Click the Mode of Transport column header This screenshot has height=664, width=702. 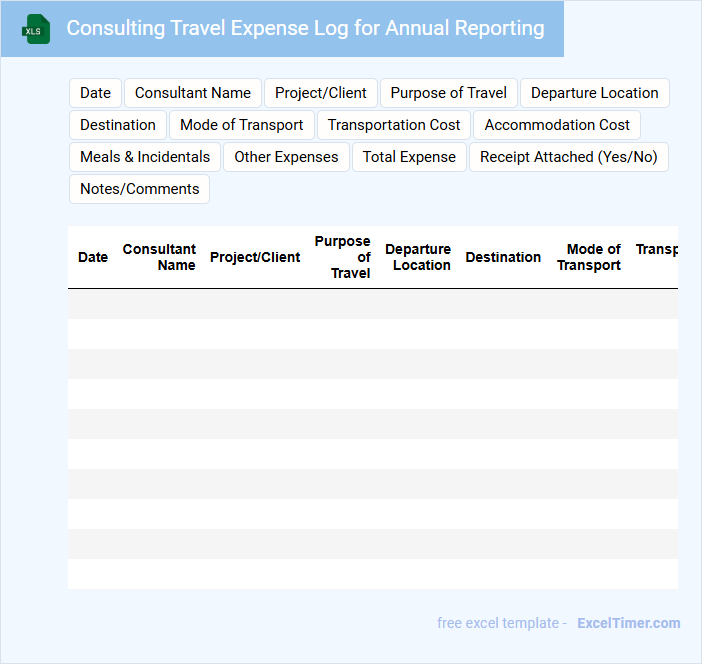click(590, 257)
